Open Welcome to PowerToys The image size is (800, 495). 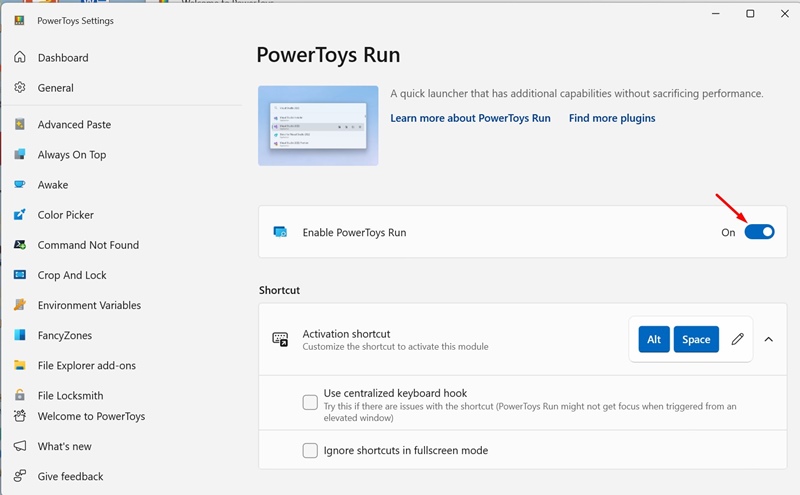pos(91,416)
